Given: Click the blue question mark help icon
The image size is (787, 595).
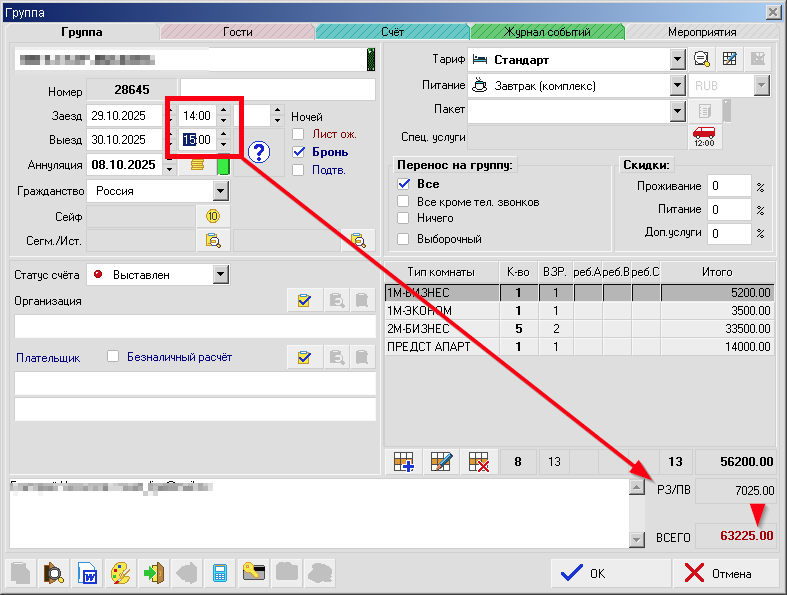Looking at the screenshot, I should pyautogui.click(x=260, y=152).
